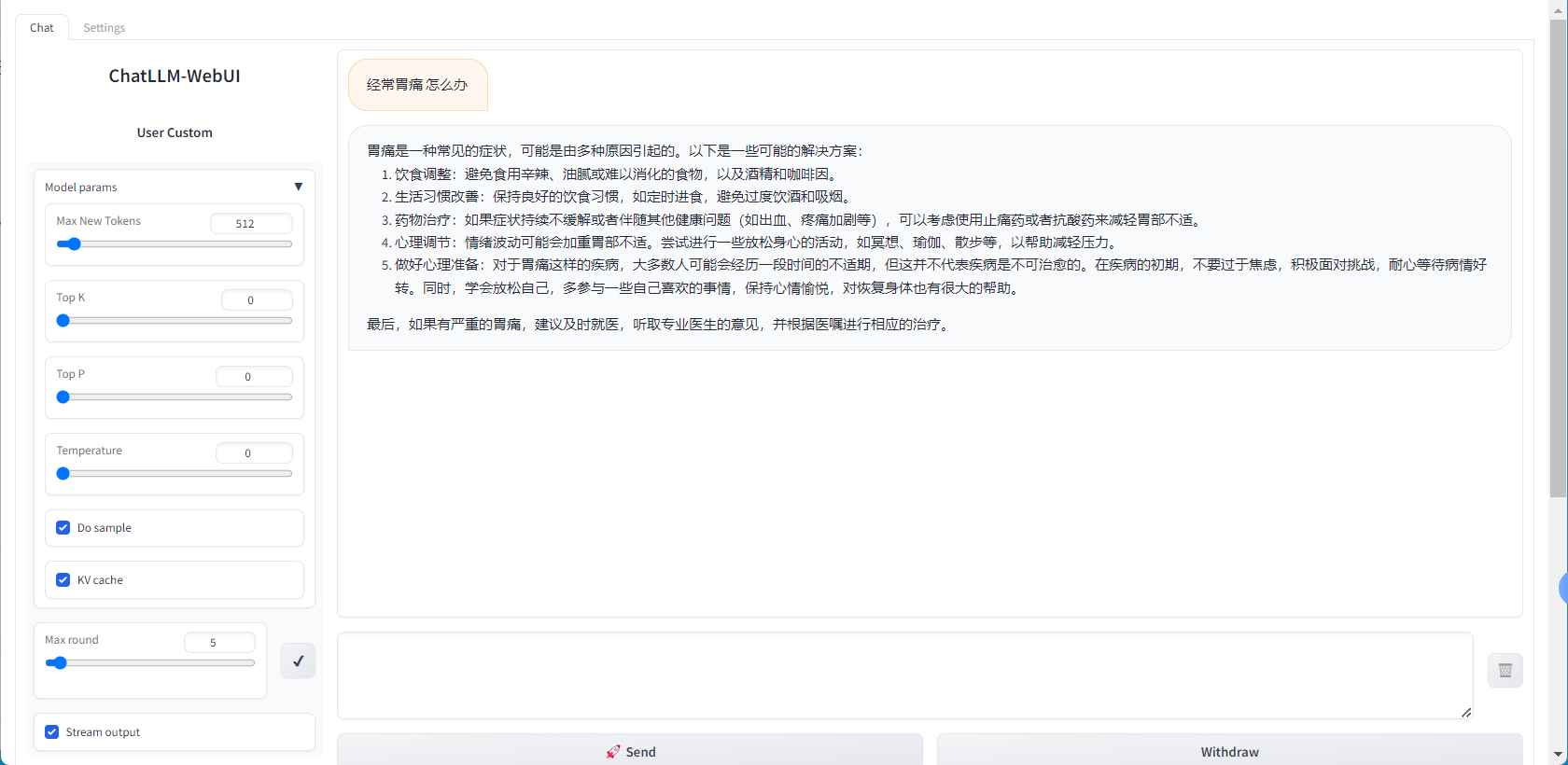Click the User Custom label
The image size is (1568, 765).
coord(175,132)
